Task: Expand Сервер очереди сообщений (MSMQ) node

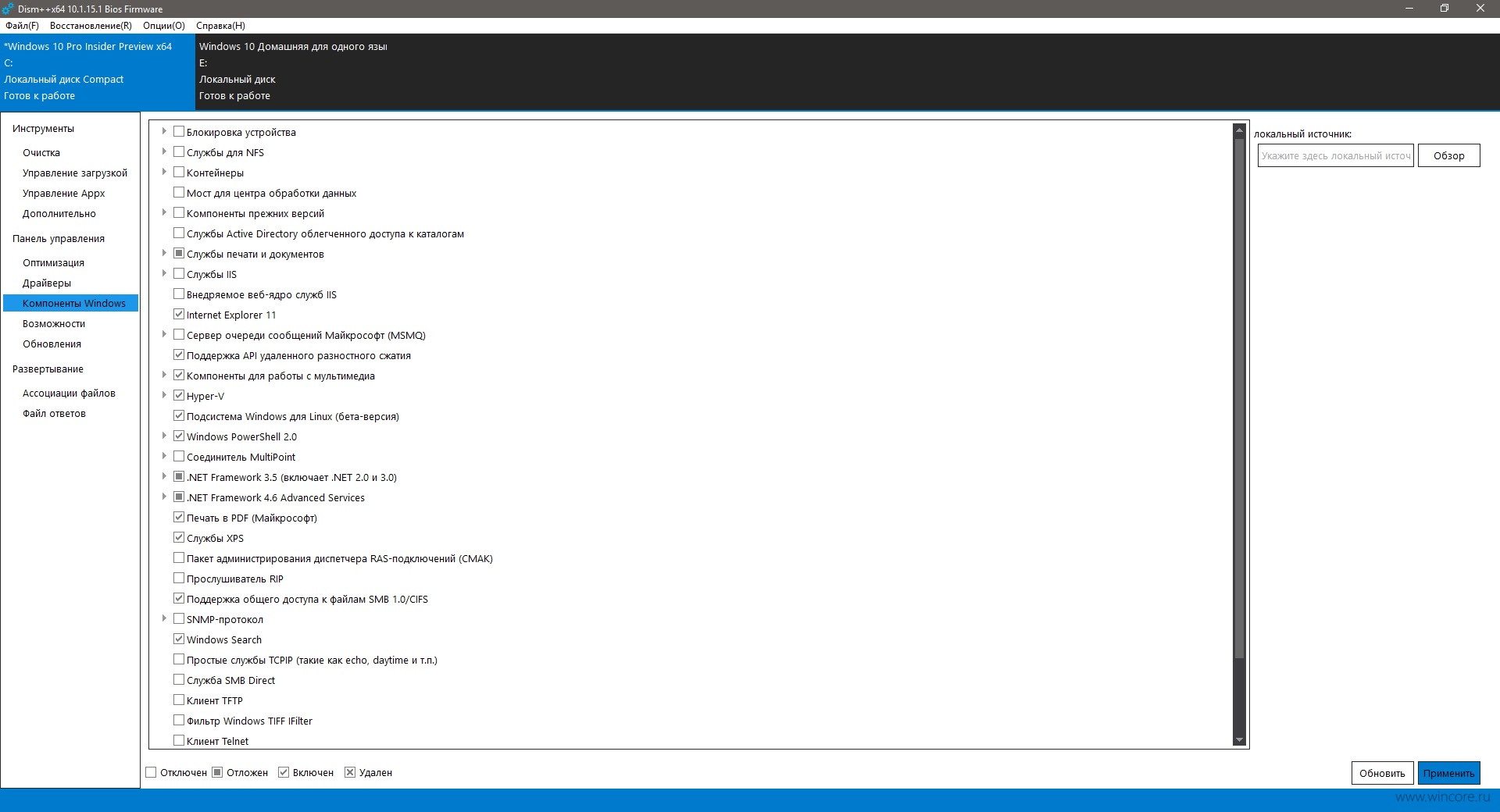Action: pyautogui.click(x=164, y=334)
